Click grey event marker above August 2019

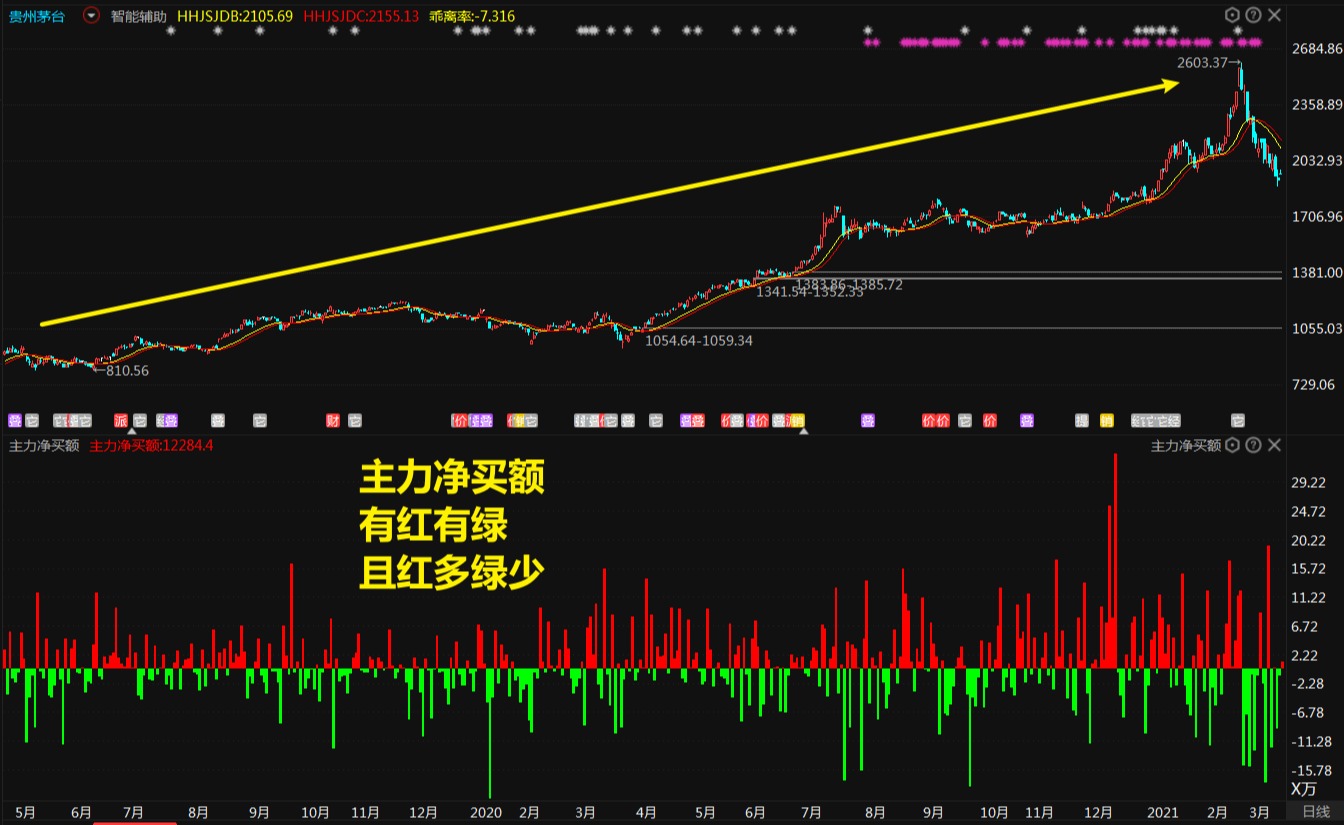pos(218,421)
